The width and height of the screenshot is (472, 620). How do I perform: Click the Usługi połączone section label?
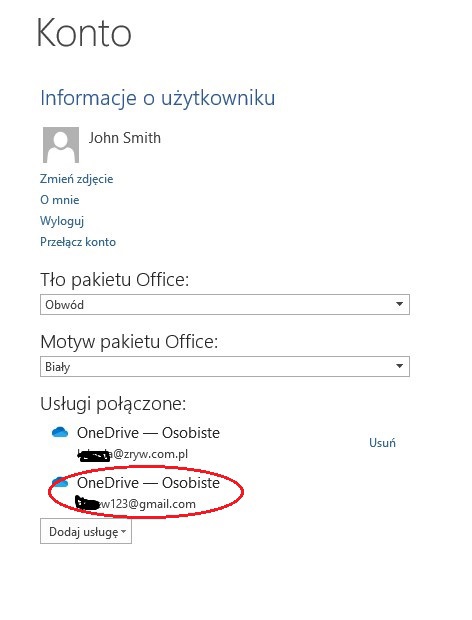tap(113, 404)
